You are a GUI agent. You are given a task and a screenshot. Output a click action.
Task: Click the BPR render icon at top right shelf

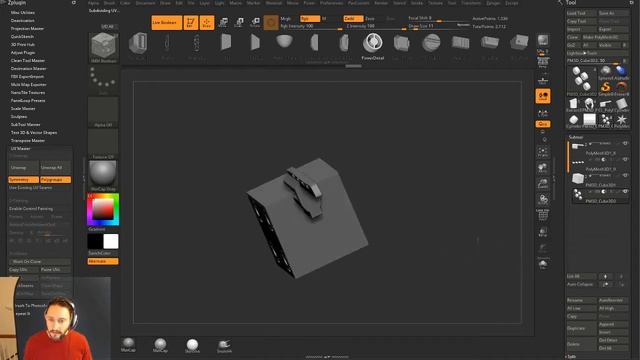coord(543,40)
